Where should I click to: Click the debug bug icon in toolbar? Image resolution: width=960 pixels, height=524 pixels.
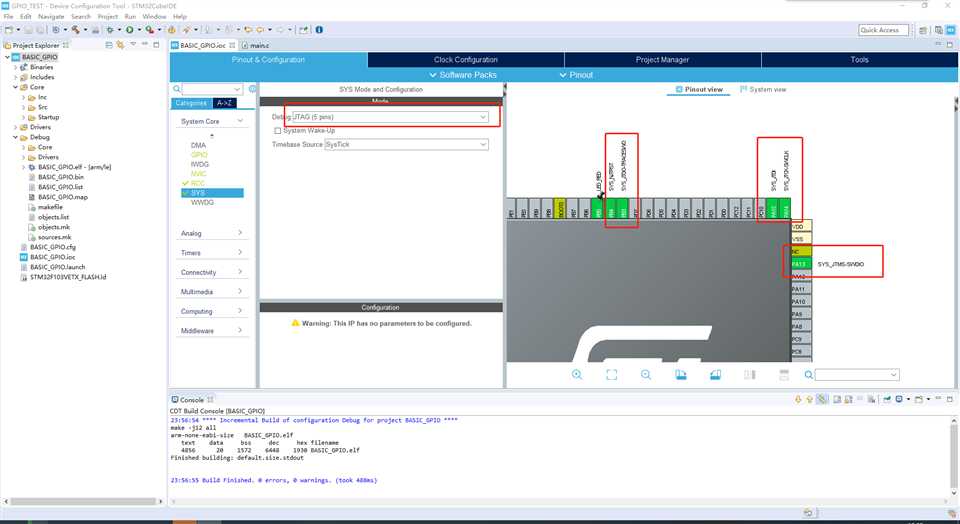tap(110, 29)
